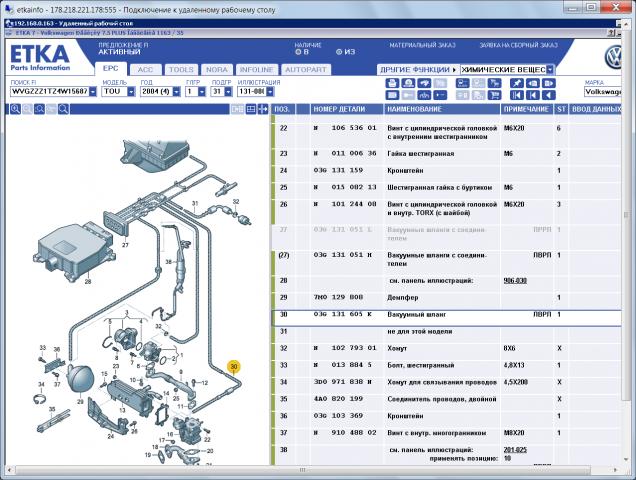Select the 'ИЗ' availability radio button
The width and height of the screenshot is (636, 480).
pyautogui.click(x=339, y=52)
